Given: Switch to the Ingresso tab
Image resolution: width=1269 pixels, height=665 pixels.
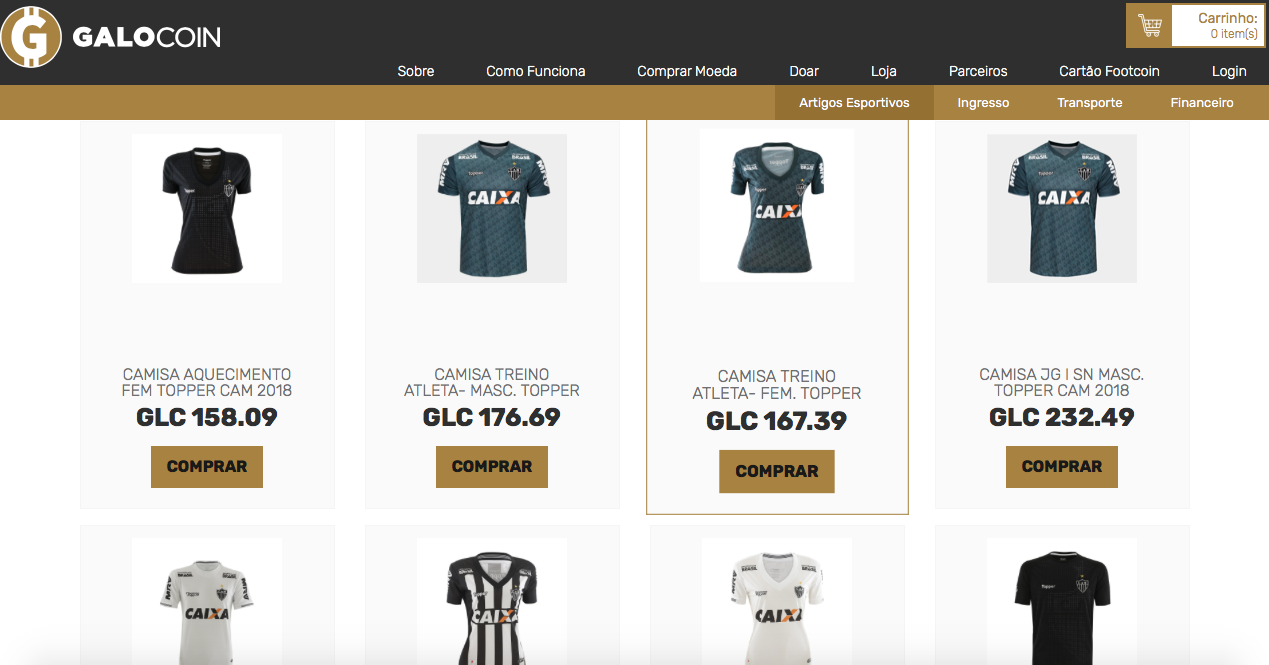Looking at the screenshot, I should [983, 103].
